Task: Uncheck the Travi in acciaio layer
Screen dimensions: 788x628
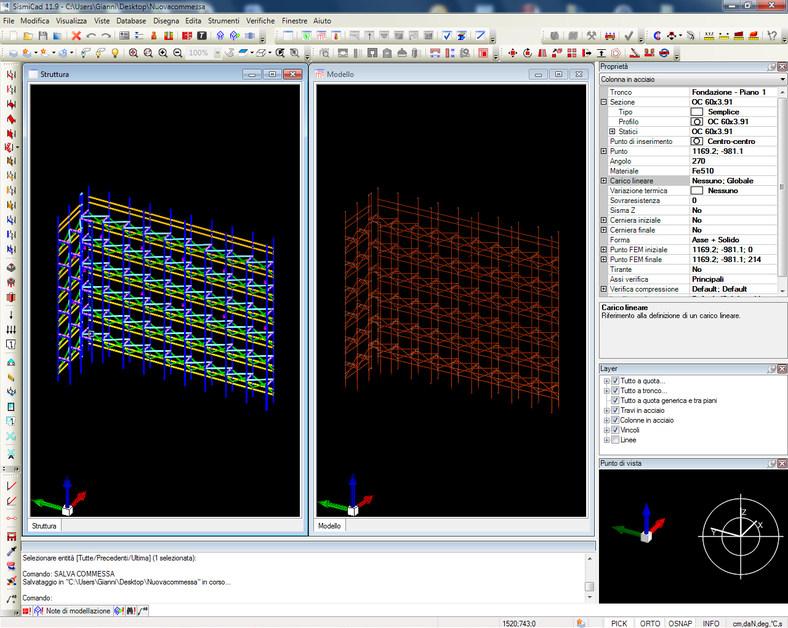Action: point(615,410)
